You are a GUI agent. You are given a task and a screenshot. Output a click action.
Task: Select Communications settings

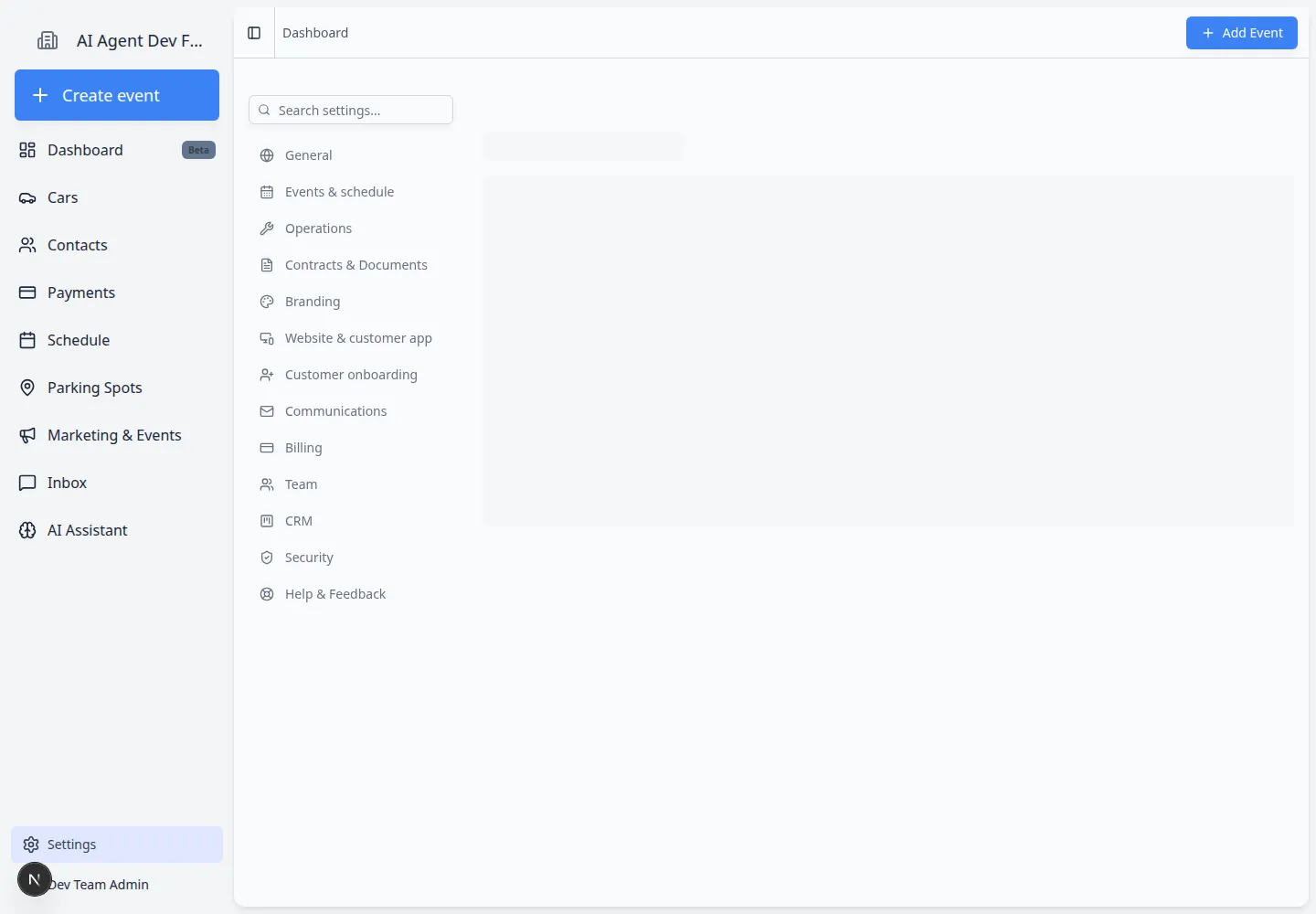(351, 411)
